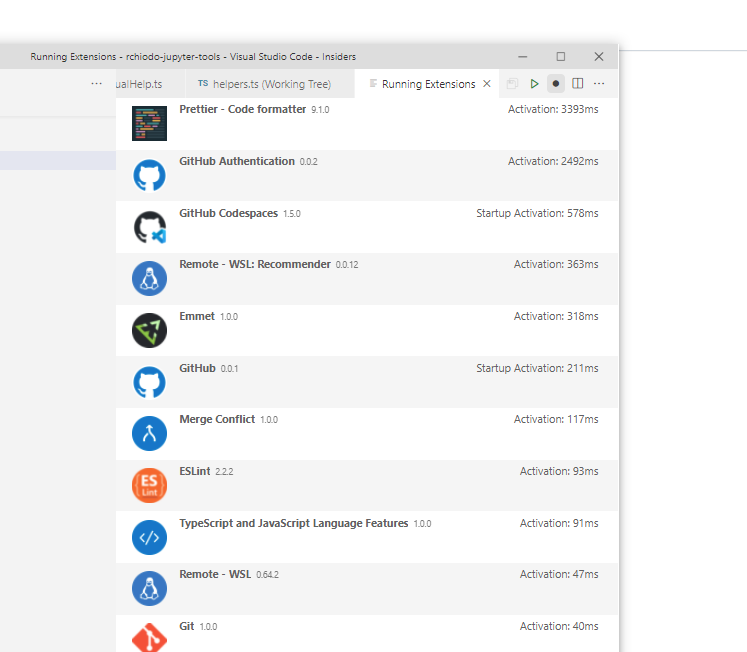Viewport: 747px width, 652px height.
Task: Click the VS Code window title text
Action: click(193, 57)
